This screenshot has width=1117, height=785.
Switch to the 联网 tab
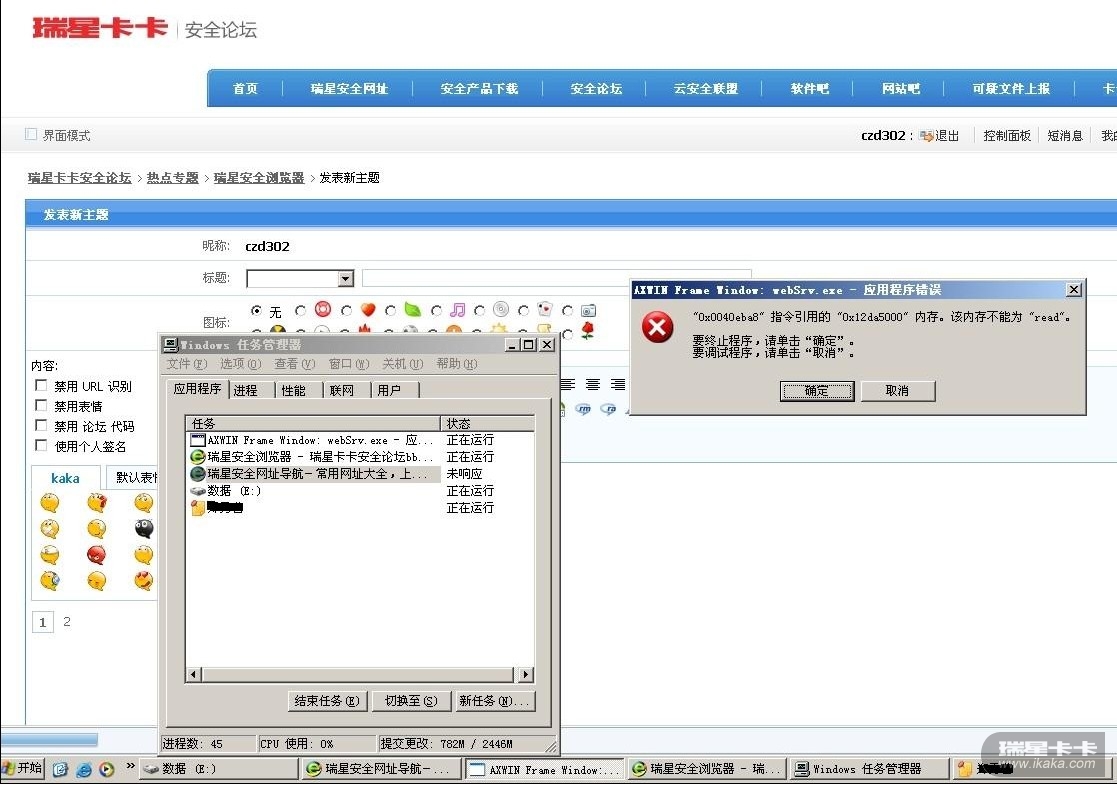pyautogui.click(x=342, y=390)
